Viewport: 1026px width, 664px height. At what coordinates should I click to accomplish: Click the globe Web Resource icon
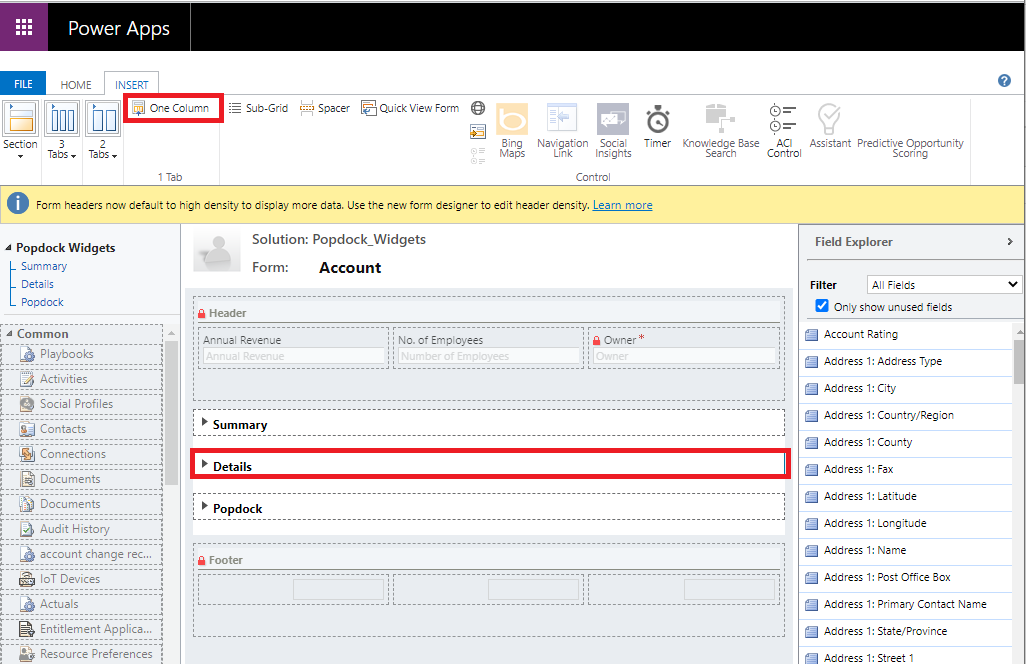[478, 108]
